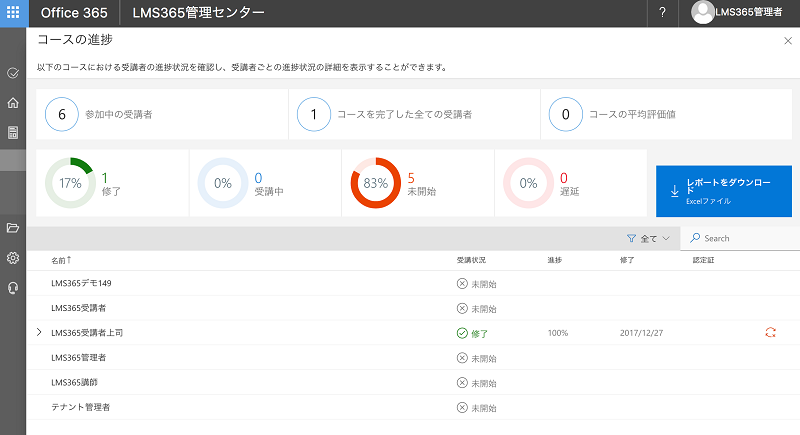
Task: Click the red refresh icon on LMS365受講者上司 row
Action: [769, 332]
